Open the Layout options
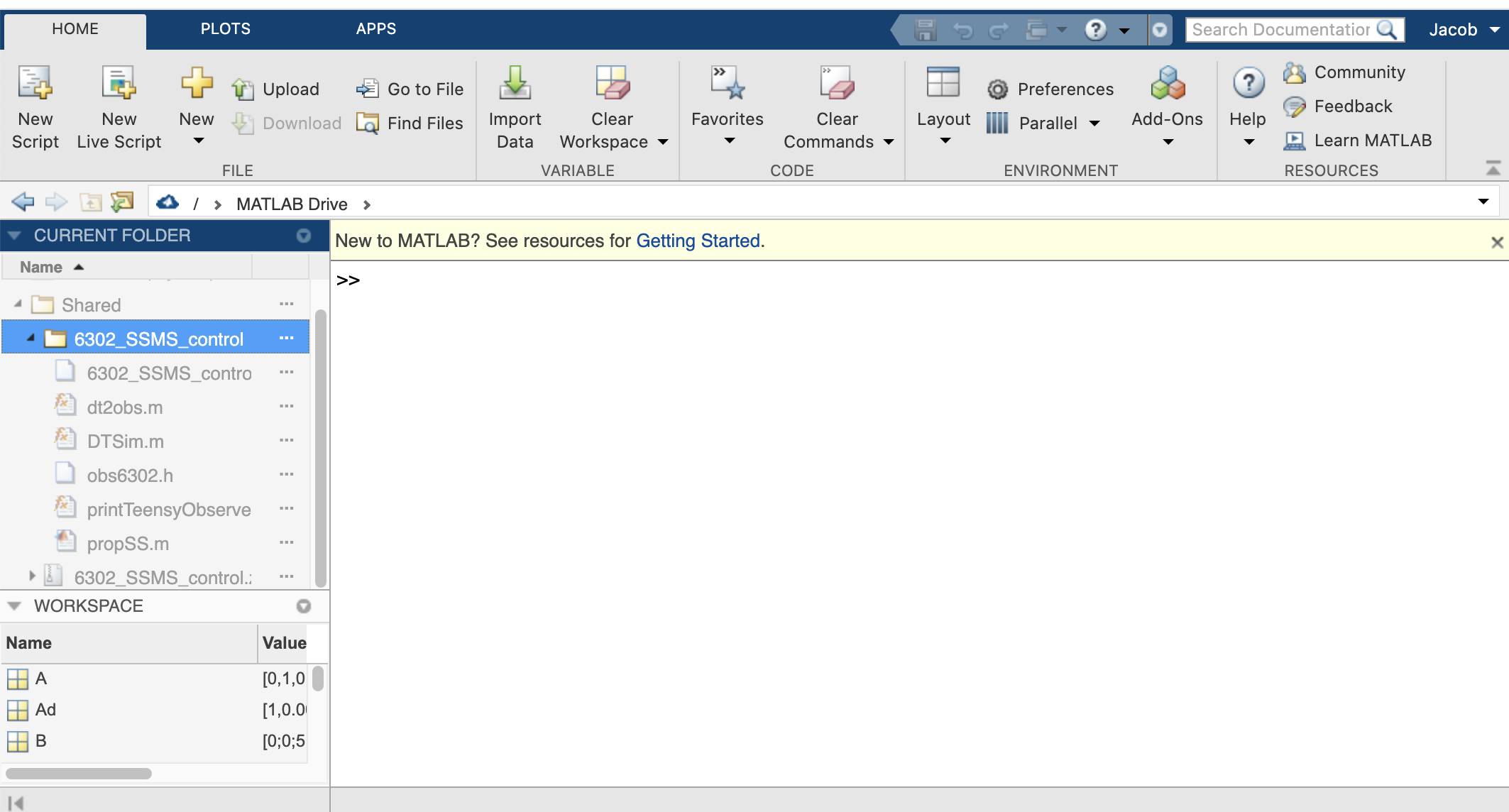This screenshot has height=812, width=1509. pyautogui.click(x=943, y=107)
